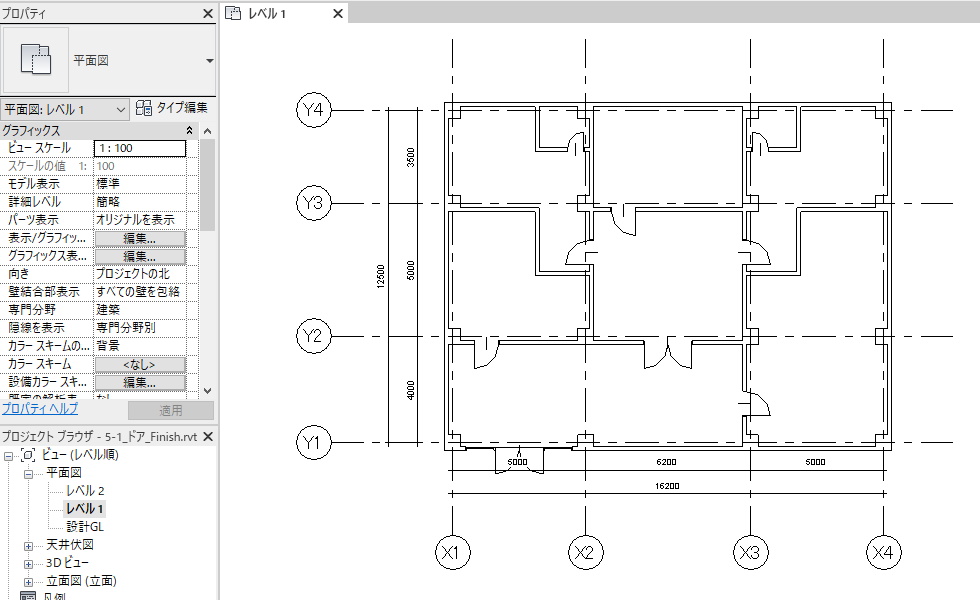Select grid bubble X2

tap(585, 552)
